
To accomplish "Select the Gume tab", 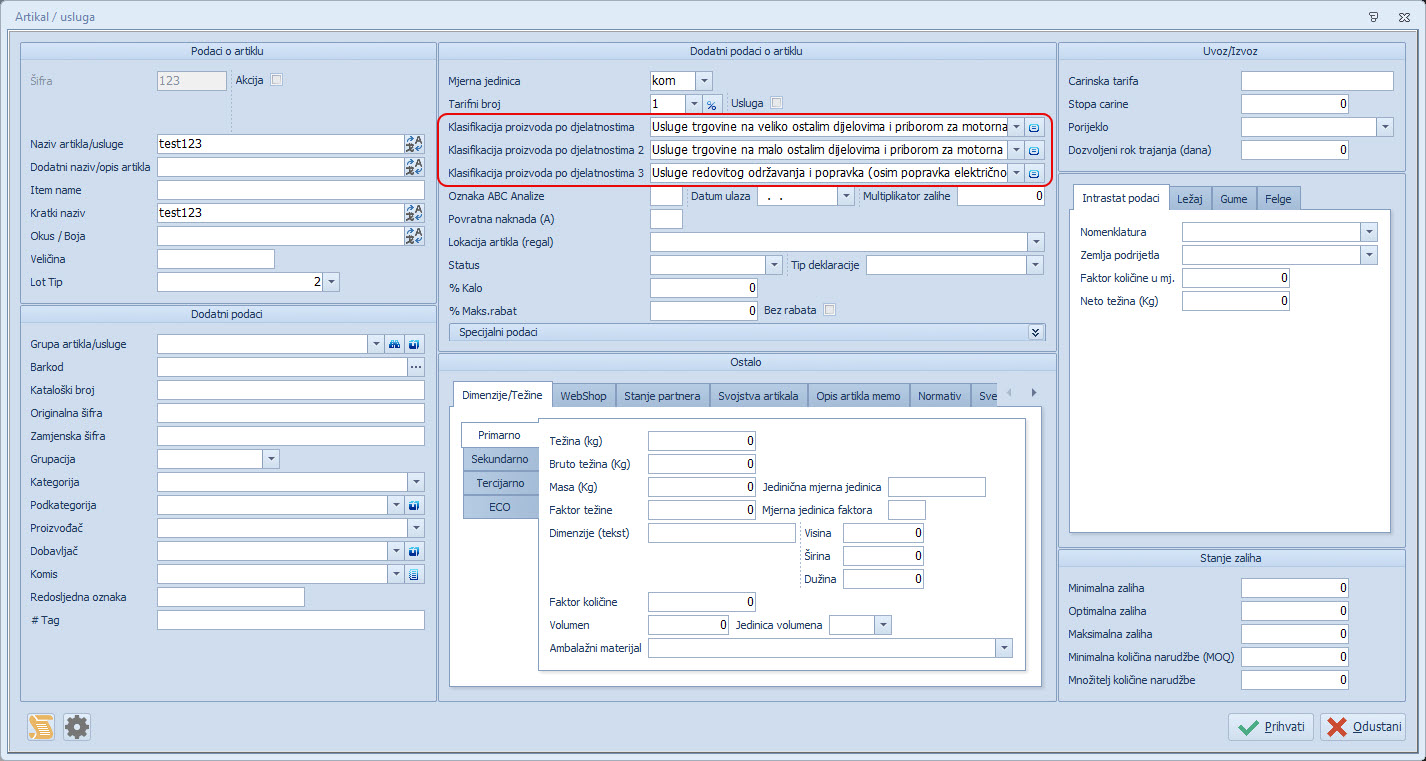I will (x=1233, y=199).
